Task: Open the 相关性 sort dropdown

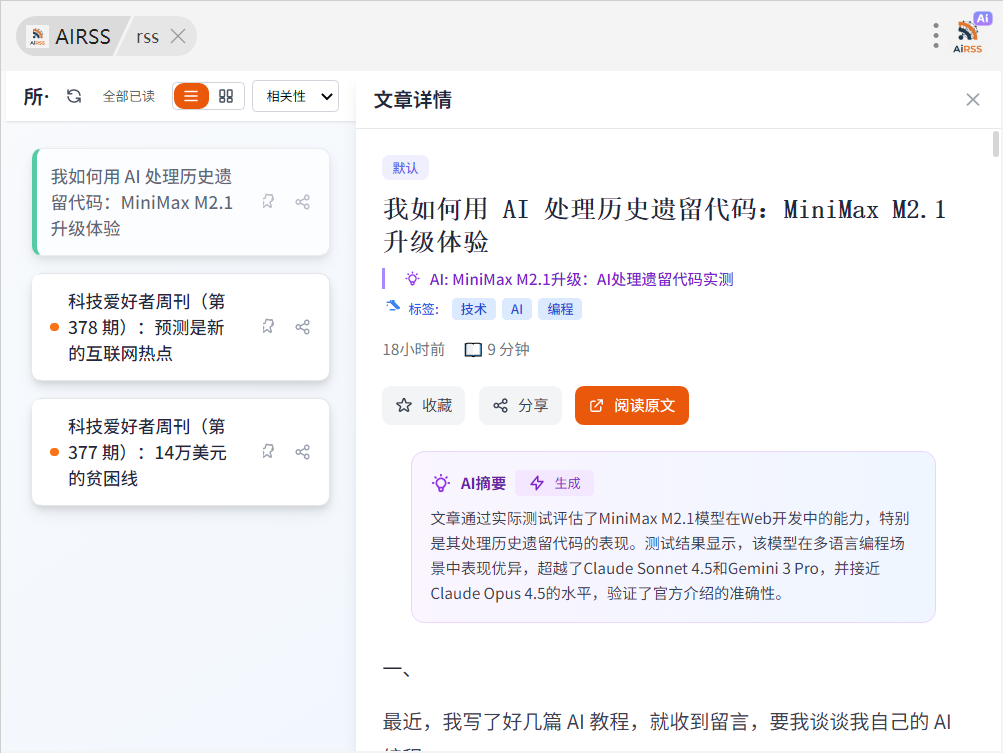Action: [x=295, y=96]
